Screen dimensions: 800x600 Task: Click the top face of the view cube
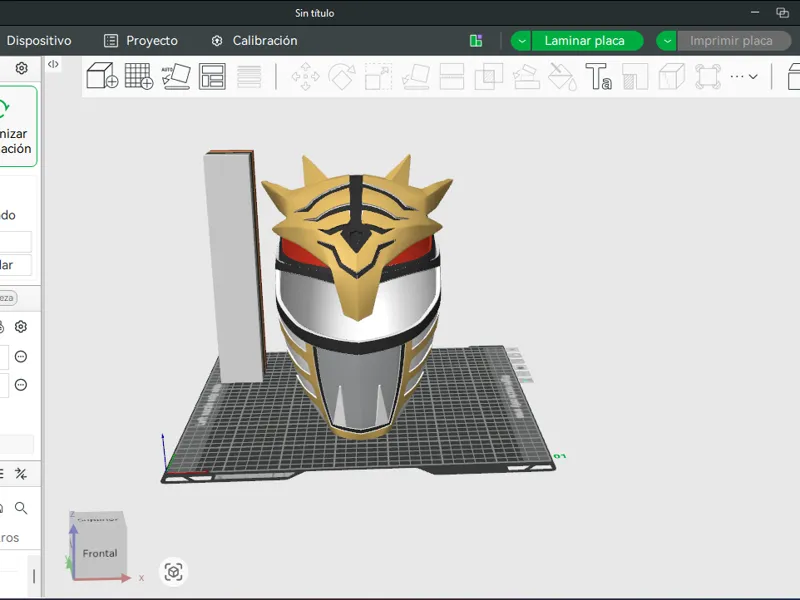point(98,519)
